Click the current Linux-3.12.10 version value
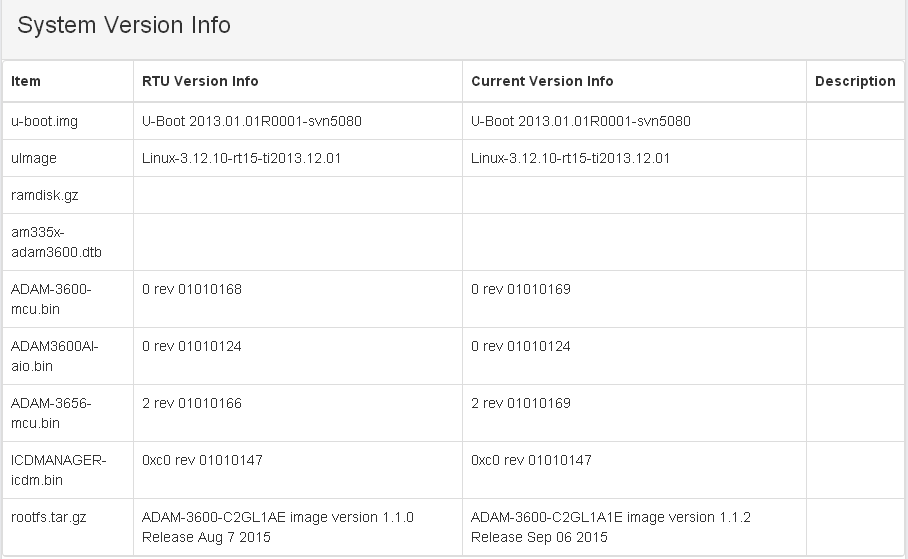Viewport: 908px width, 559px height. (570, 158)
